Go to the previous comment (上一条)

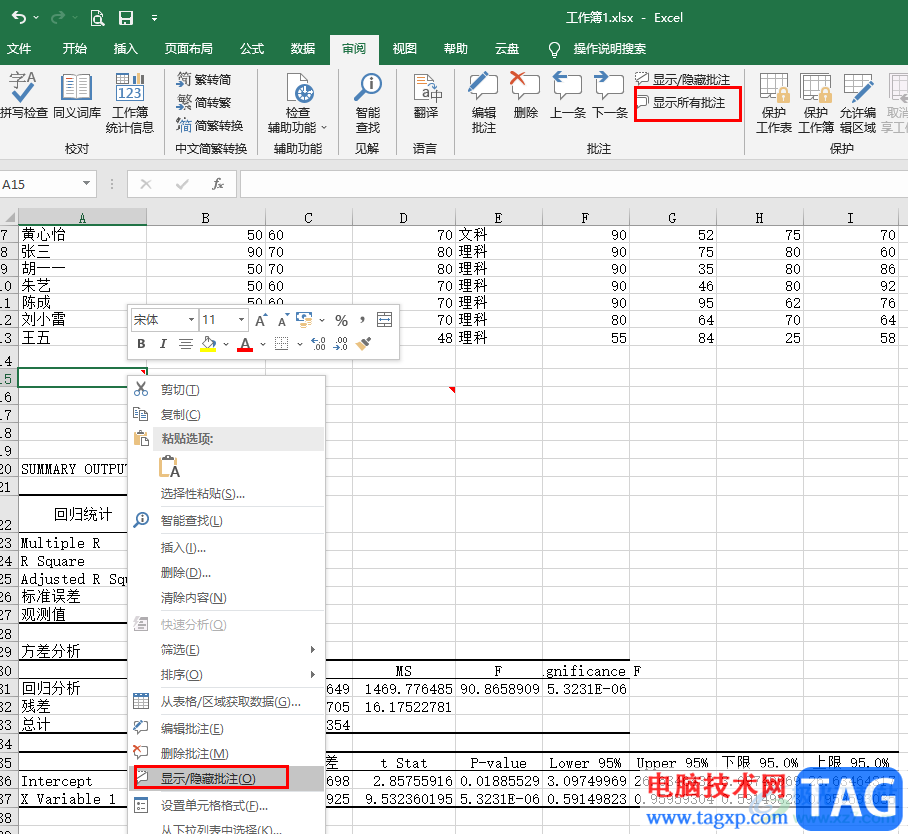click(x=568, y=96)
